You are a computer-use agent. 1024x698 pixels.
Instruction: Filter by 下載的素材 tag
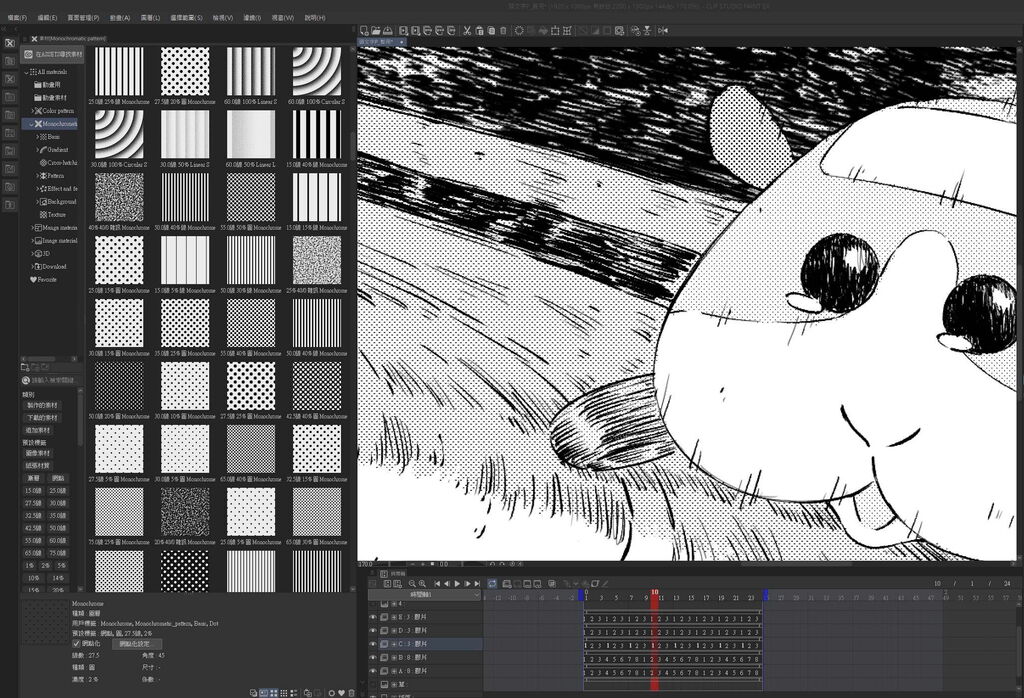[x=42, y=418]
